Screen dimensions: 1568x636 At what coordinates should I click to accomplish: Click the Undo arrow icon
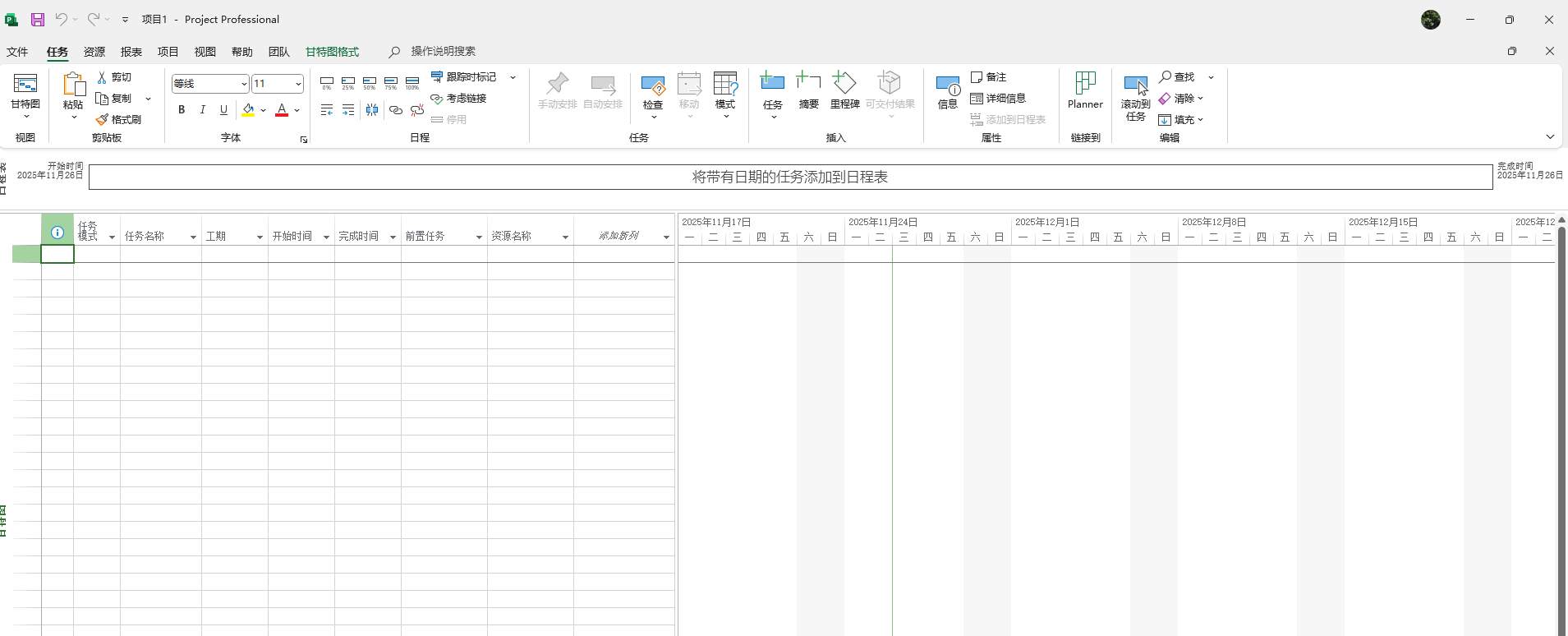pos(62,19)
